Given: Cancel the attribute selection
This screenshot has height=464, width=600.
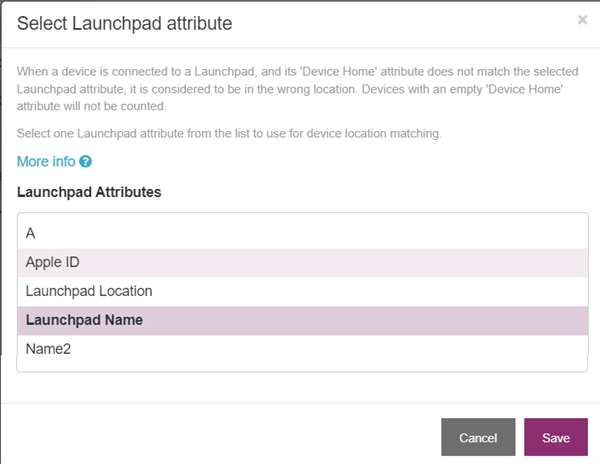Looking at the screenshot, I should 478,437.
